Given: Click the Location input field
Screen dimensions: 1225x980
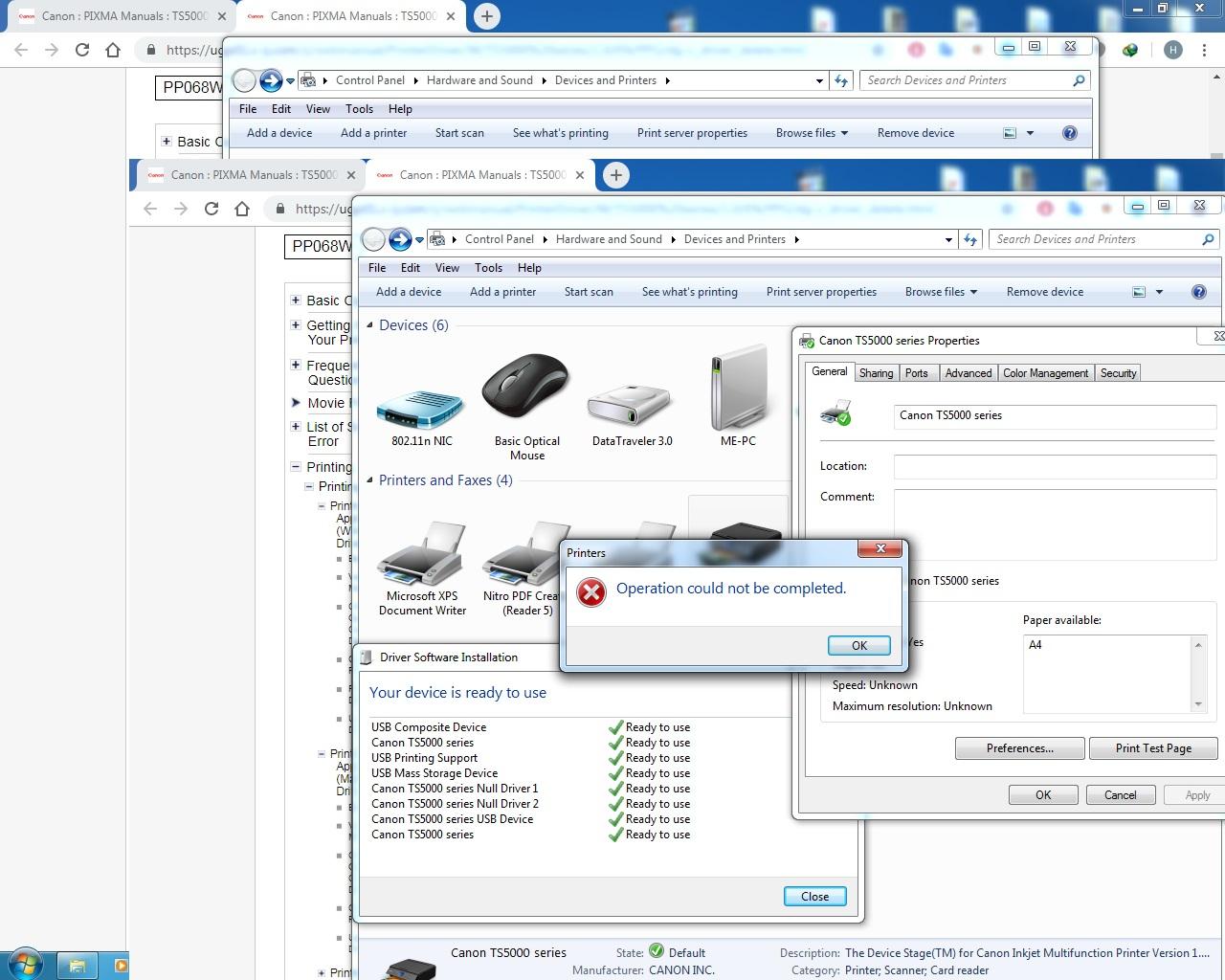Looking at the screenshot, I should (x=1054, y=466).
